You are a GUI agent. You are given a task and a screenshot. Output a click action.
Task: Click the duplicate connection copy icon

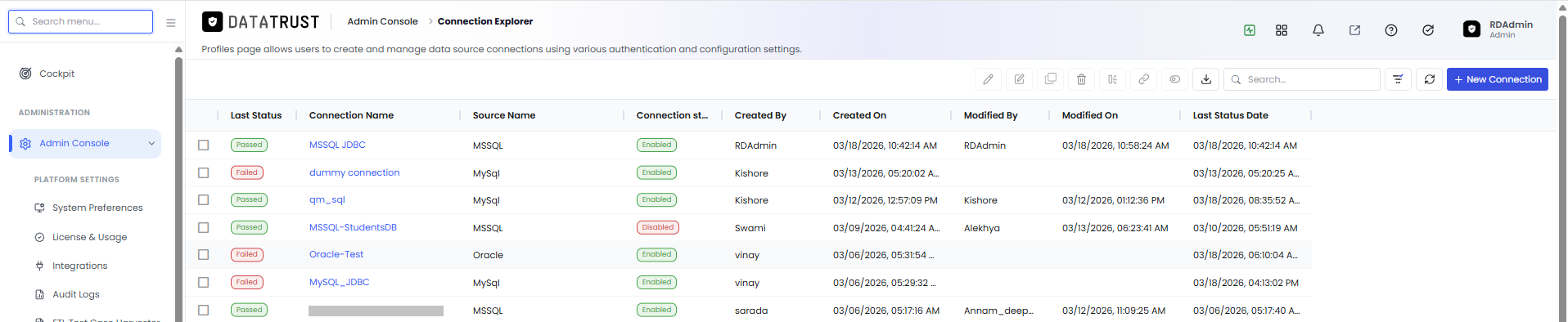[x=1050, y=79]
